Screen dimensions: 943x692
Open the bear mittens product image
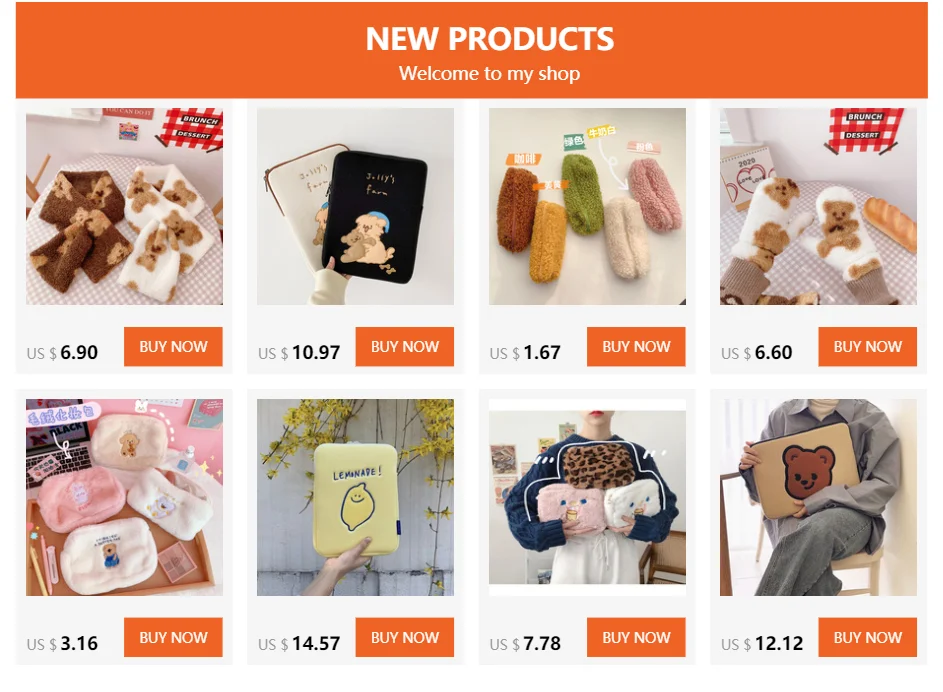819,206
